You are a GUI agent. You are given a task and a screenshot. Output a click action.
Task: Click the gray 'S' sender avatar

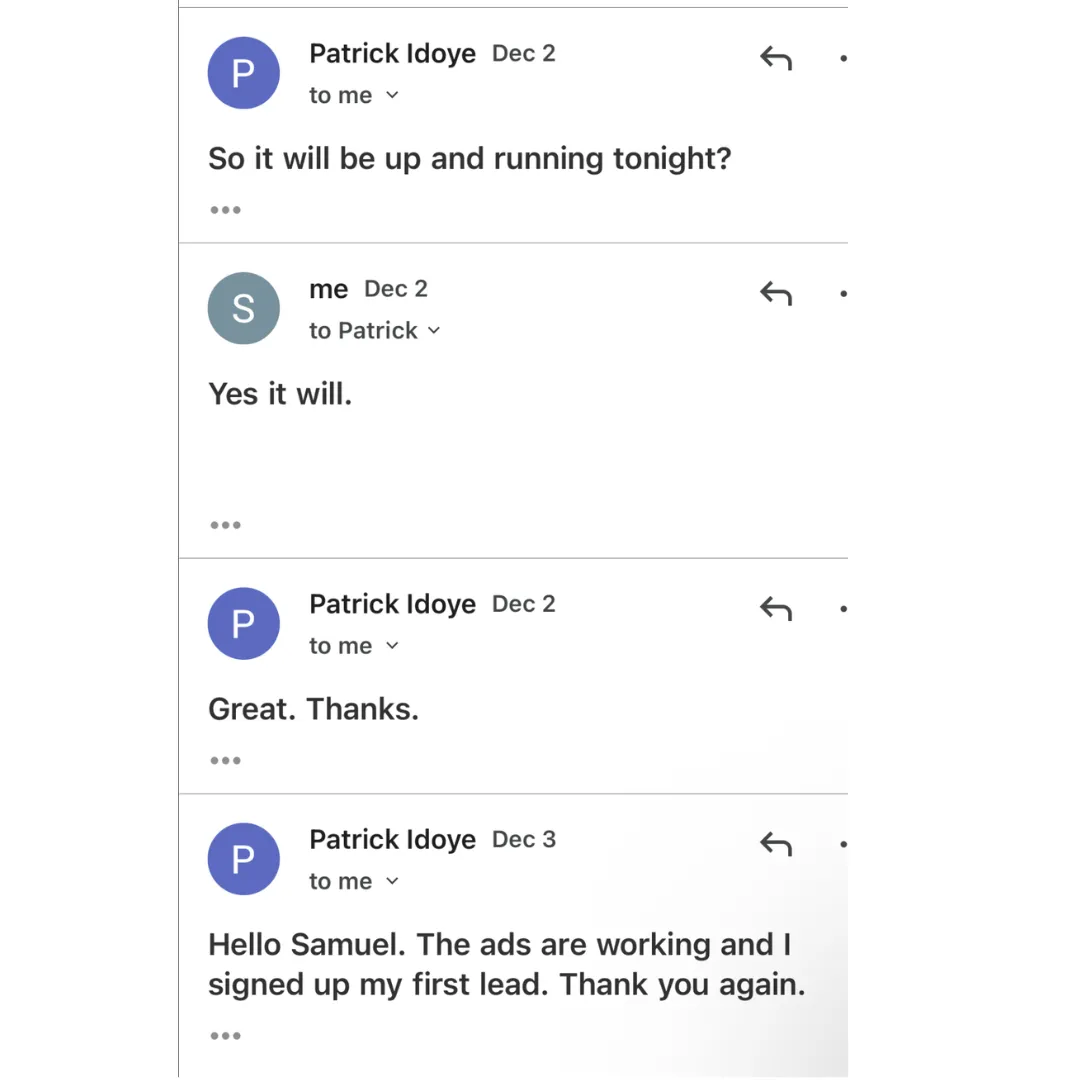coord(244,309)
